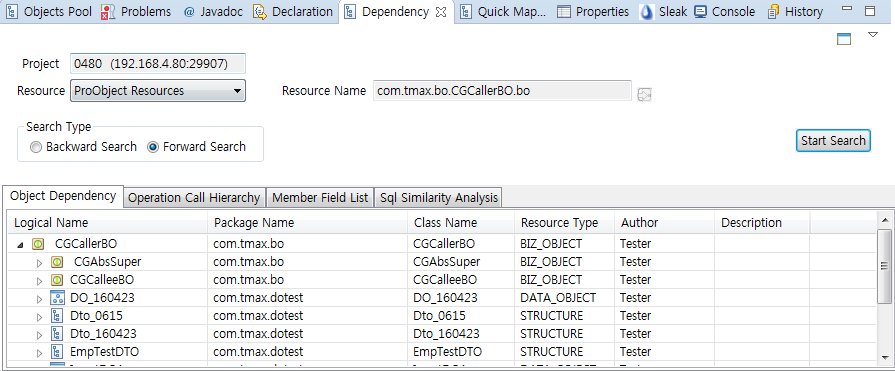Viewport: 895px width, 371px height.
Task: Open the view menu triangle
Action: [873, 35]
